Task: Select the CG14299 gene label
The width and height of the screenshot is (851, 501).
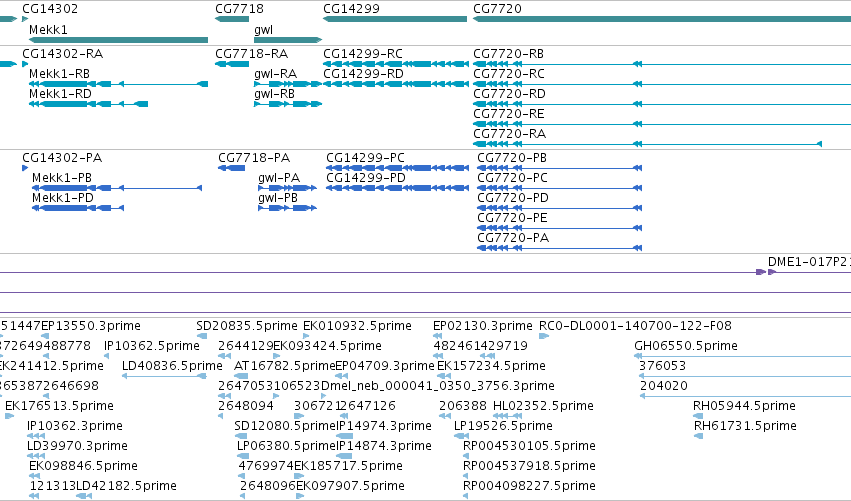Action: point(351,9)
